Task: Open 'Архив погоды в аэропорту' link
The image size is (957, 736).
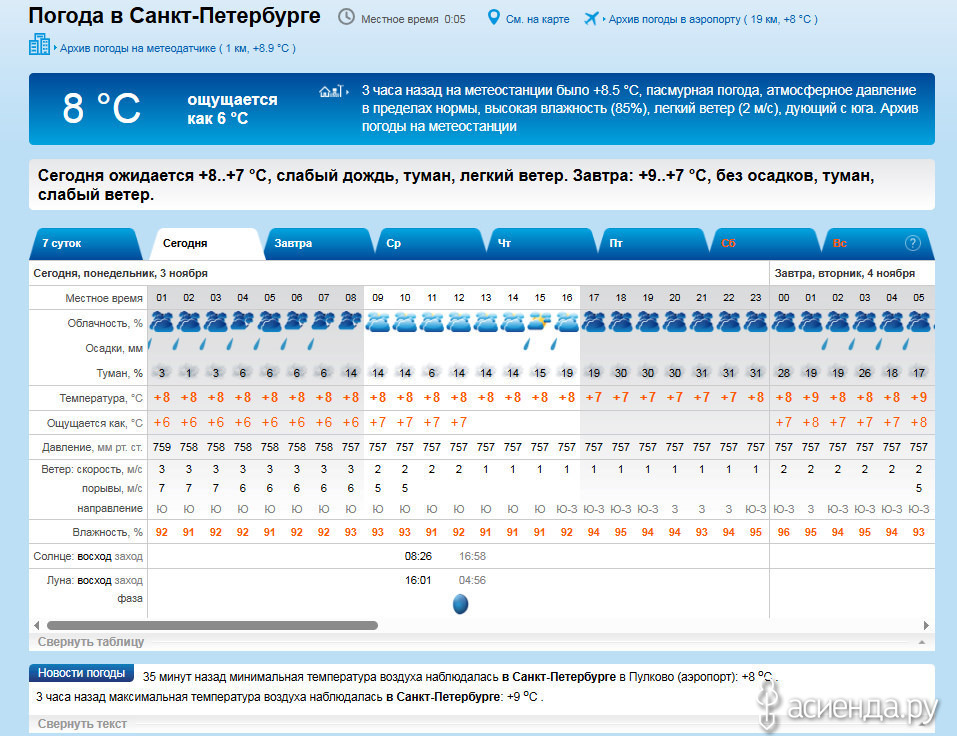Action: tap(675, 19)
